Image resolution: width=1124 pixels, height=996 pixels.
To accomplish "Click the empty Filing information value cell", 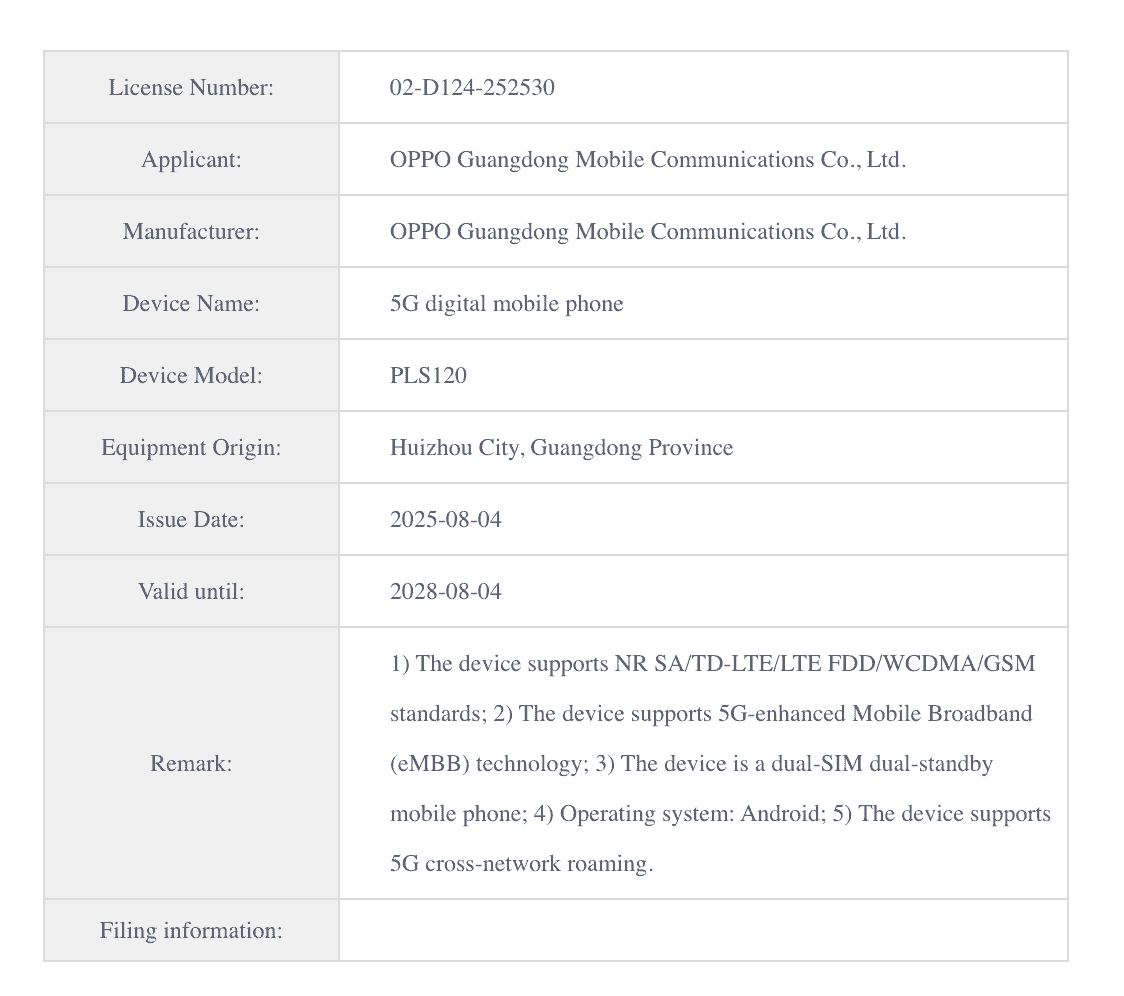I will tap(703, 931).
